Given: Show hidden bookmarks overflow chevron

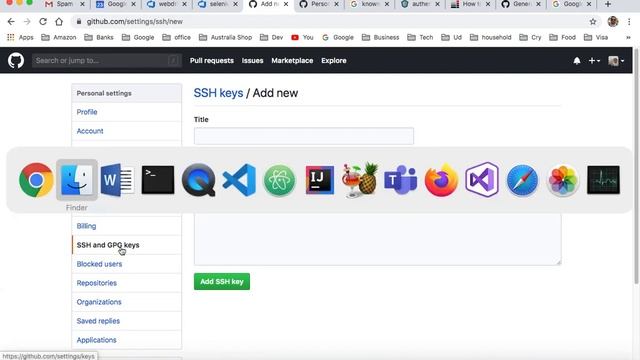Looking at the screenshot, I should [628, 37].
